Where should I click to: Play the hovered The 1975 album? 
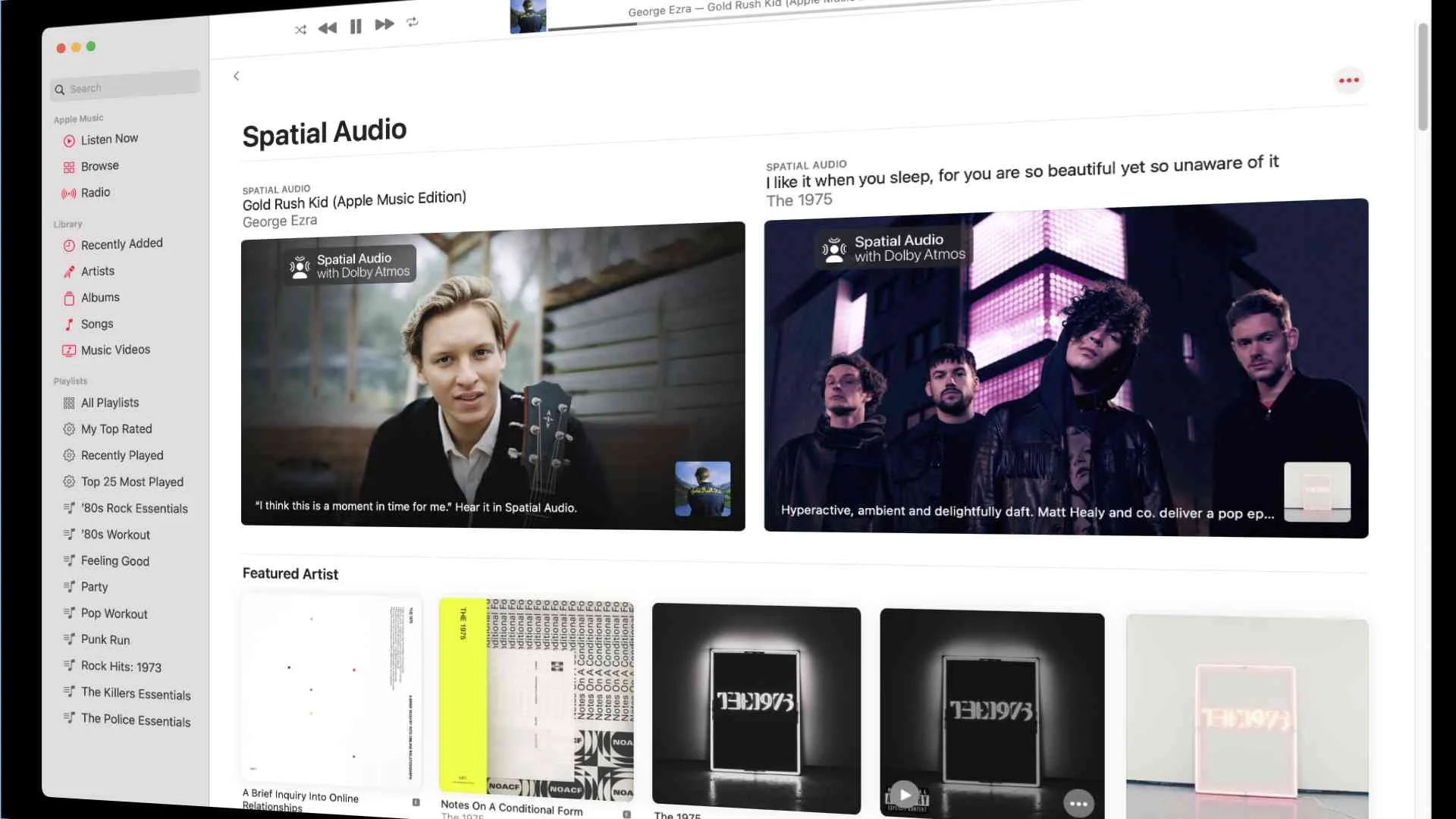[x=904, y=794]
